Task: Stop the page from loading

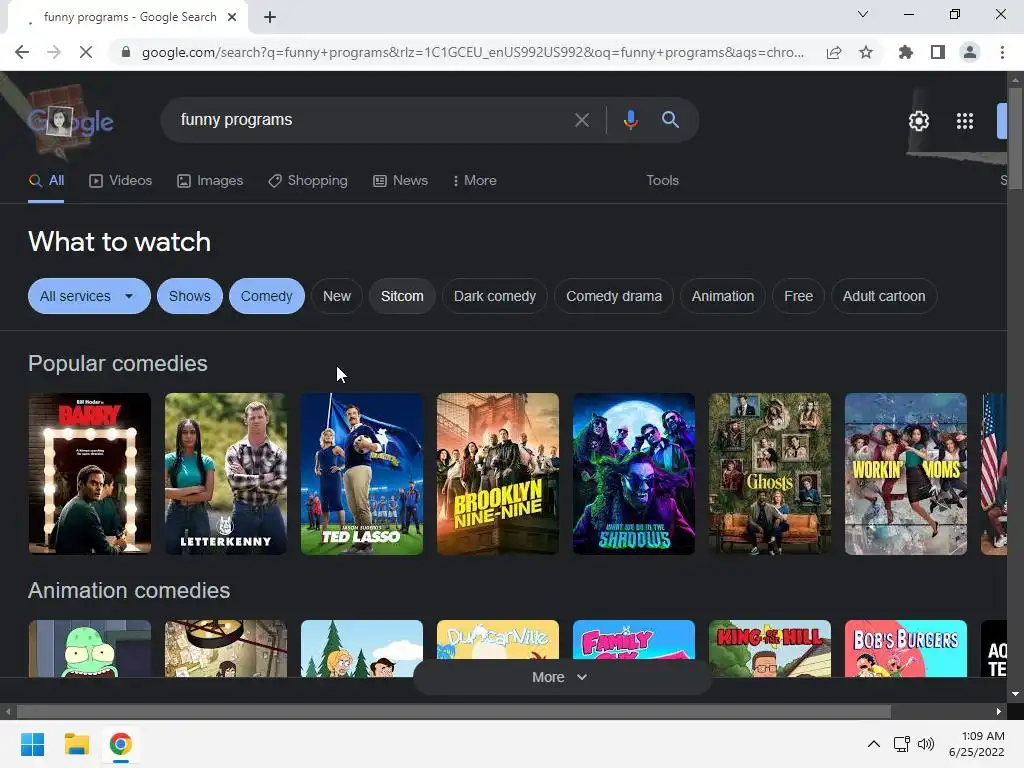Action: [x=86, y=52]
